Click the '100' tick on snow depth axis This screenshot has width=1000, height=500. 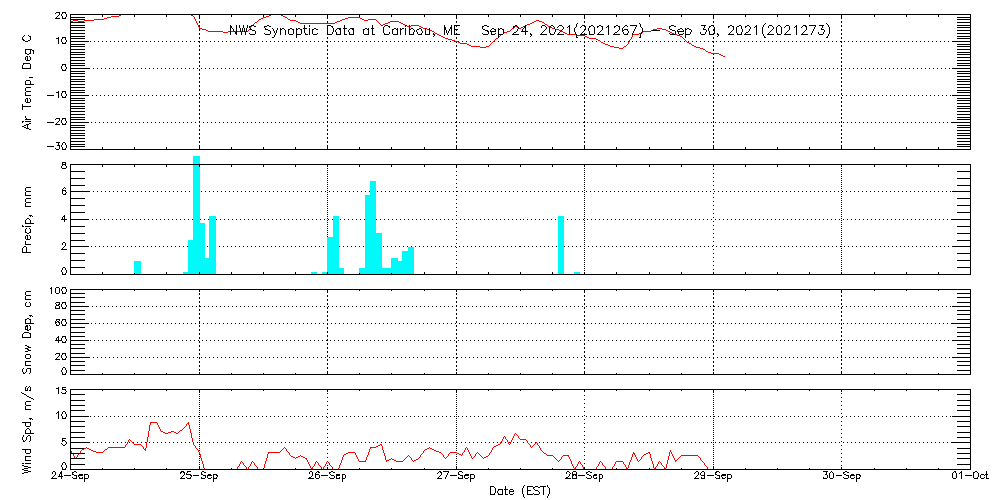56,291
